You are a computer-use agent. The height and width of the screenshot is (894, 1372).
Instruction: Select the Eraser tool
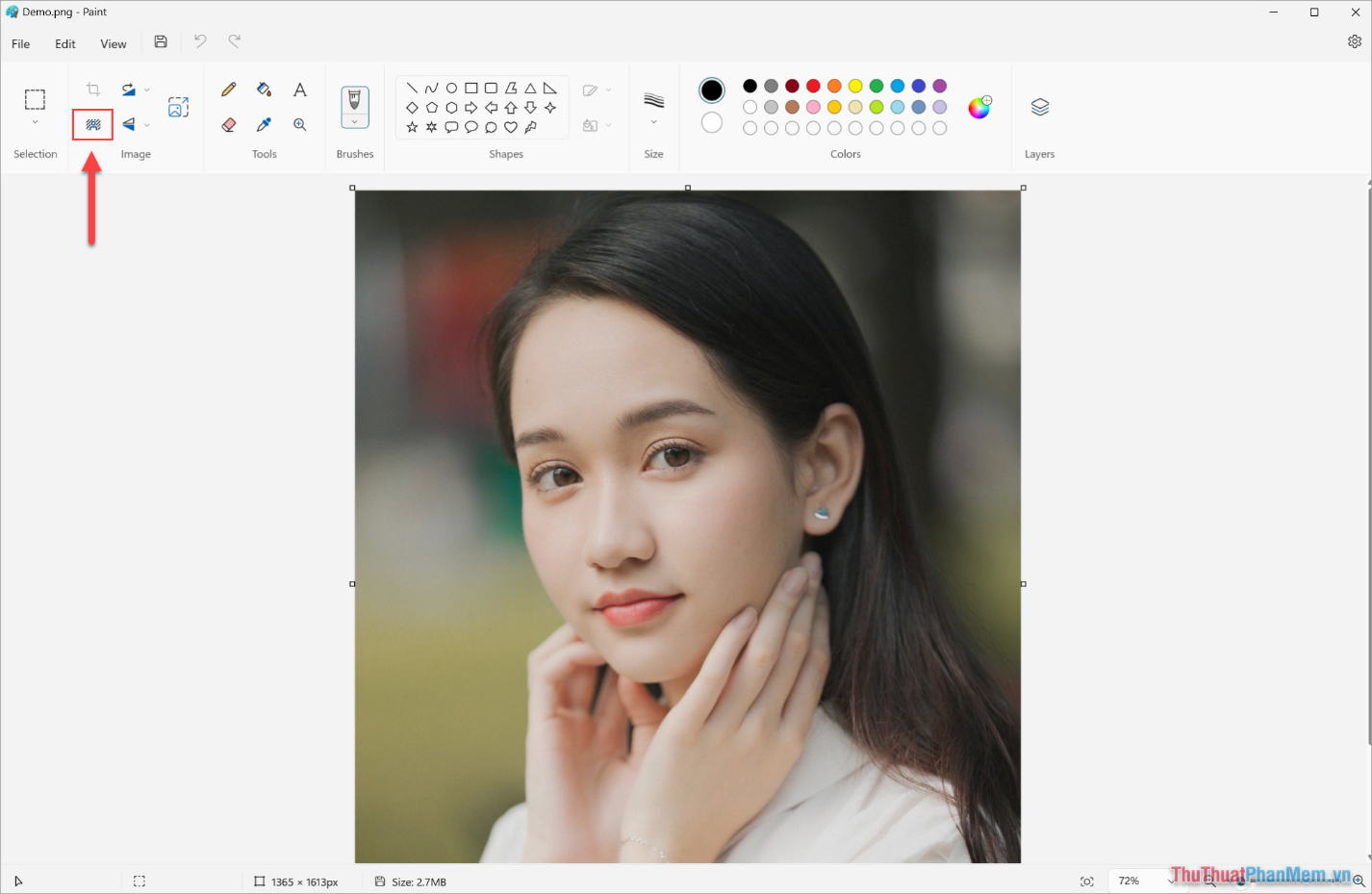[x=228, y=125]
